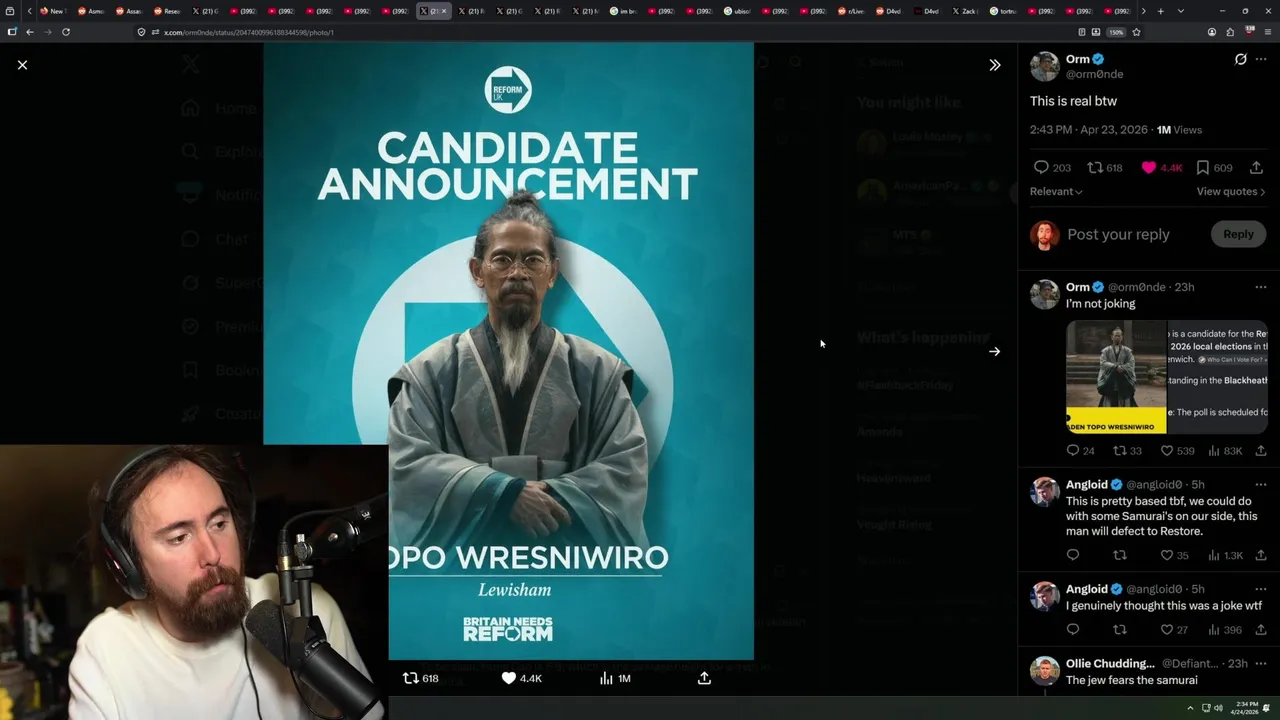Collapse the side panel with double chevron
This screenshot has width=1280, height=720.
[x=994, y=65]
